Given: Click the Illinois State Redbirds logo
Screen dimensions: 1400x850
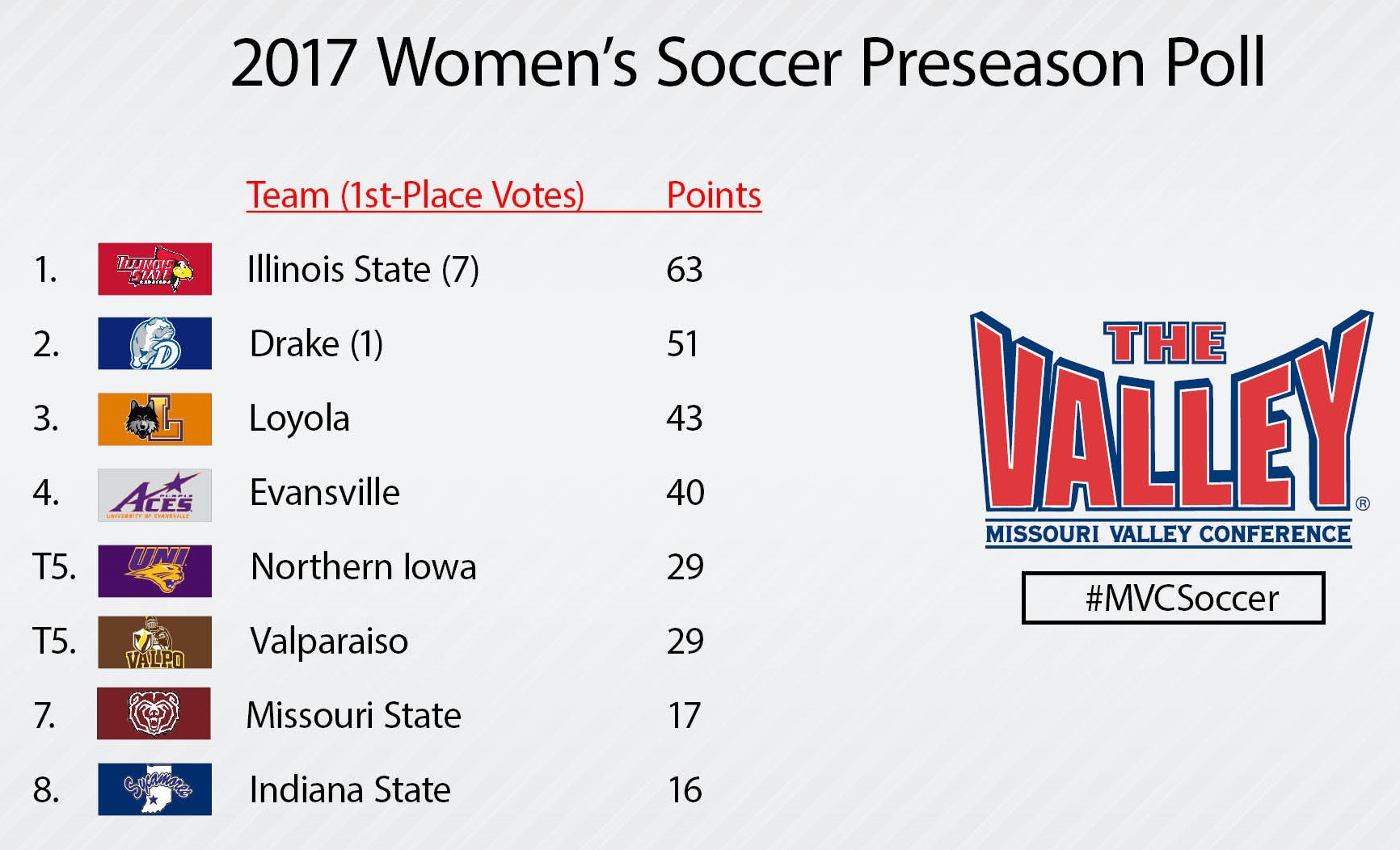Looking at the screenshot, I should click(x=154, y=269).
